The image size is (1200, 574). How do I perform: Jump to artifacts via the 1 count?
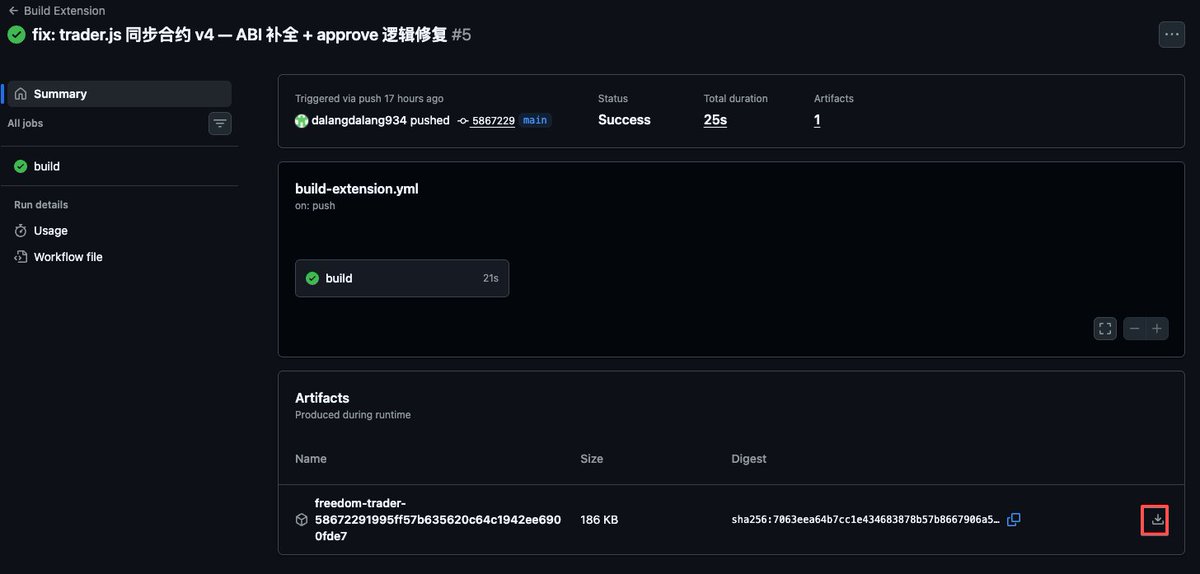817,120
